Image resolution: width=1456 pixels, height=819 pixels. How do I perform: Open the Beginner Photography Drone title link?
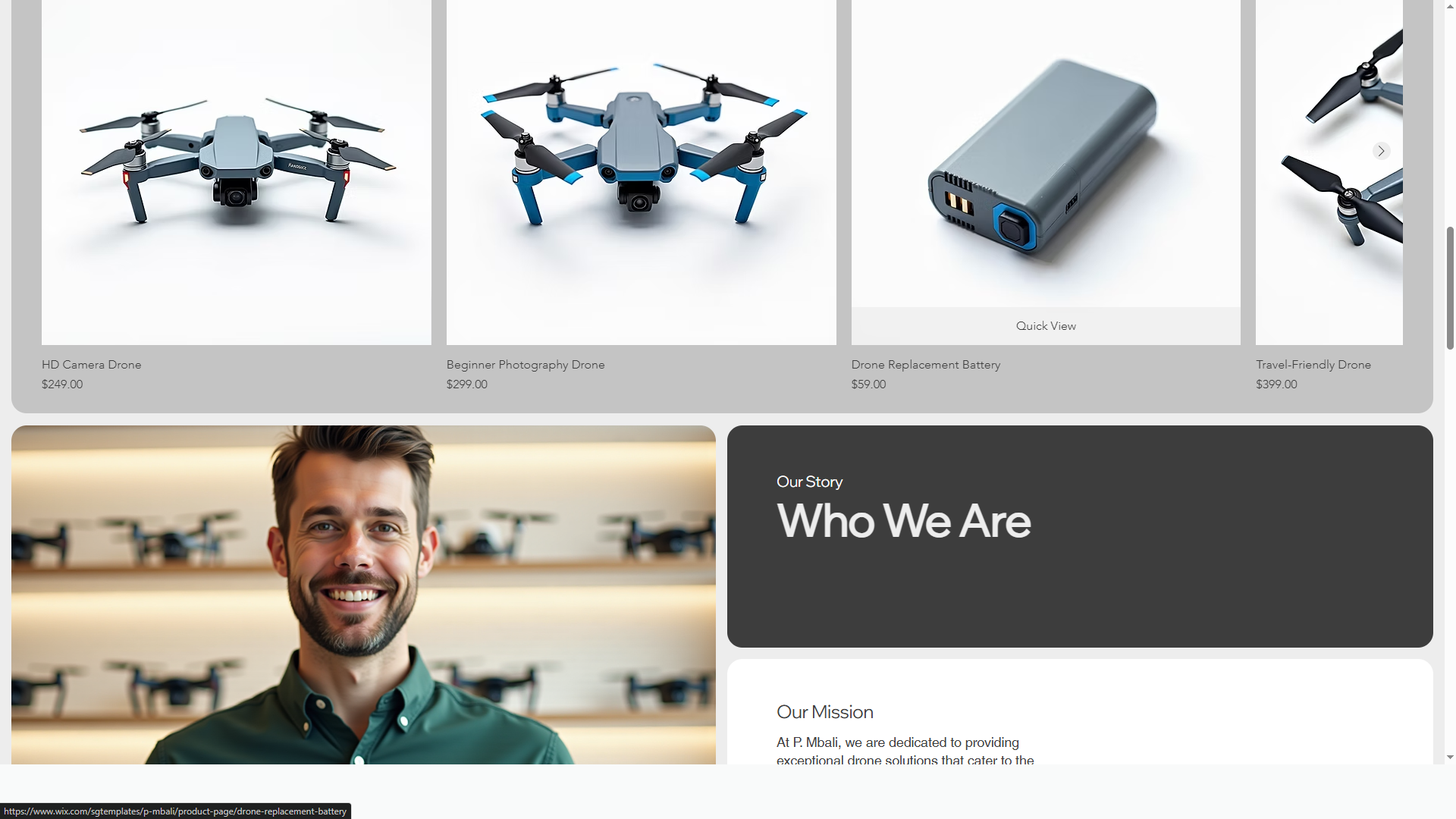[x=526, y=365]
